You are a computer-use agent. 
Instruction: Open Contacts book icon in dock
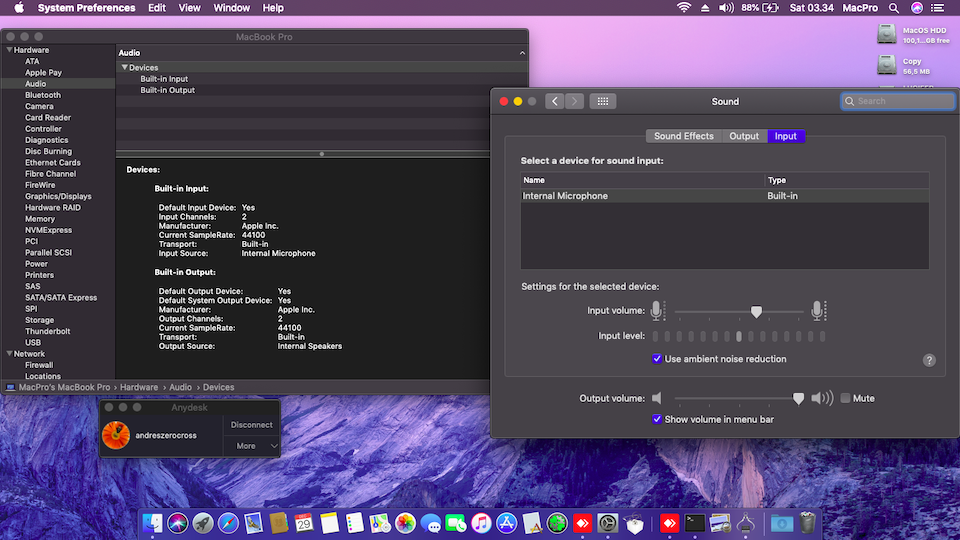pyautogui.click(x=279, y=523)
